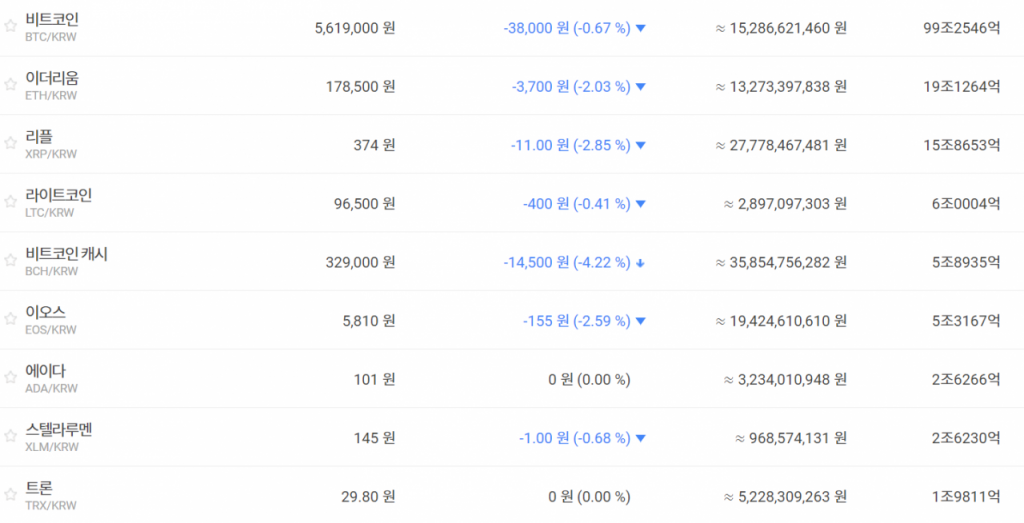Click the 라이트코인 price 96,500 원

(364, 204)
